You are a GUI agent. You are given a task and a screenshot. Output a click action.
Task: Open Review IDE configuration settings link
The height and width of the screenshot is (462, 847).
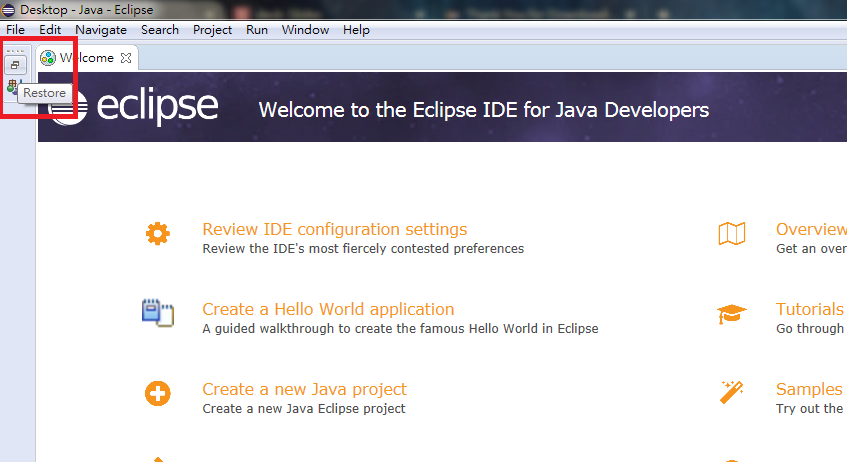click(x=334, y=229)
